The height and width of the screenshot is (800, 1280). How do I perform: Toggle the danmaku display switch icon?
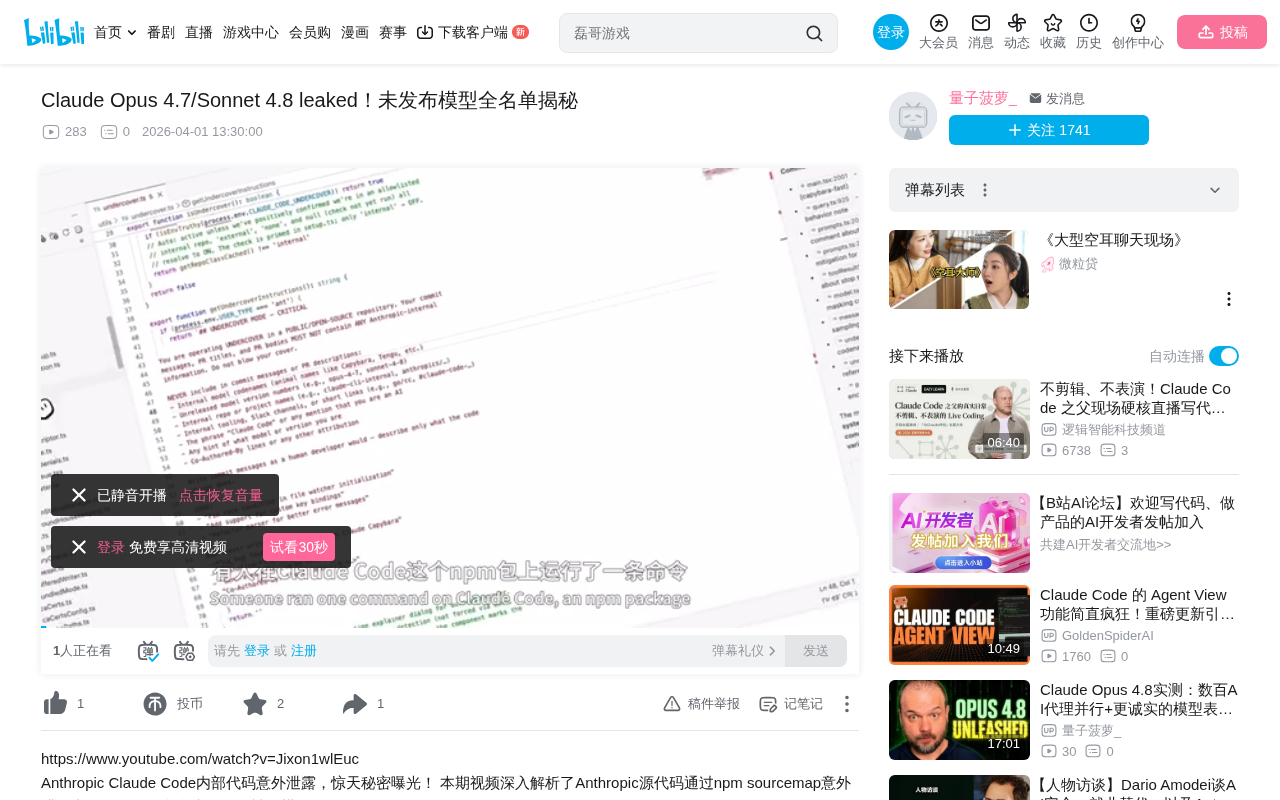pos(148,651)
